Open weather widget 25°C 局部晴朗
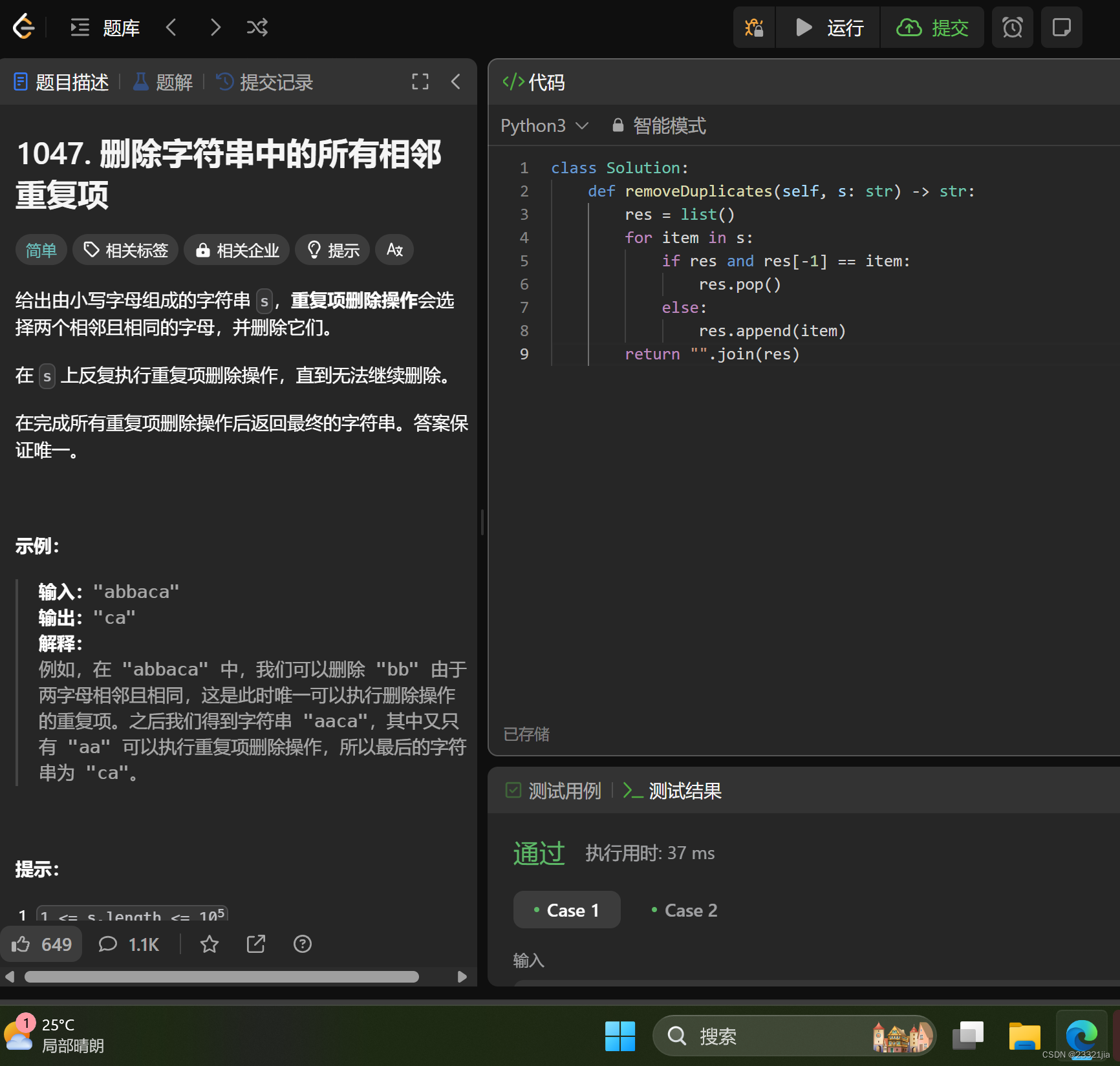Image resolution: width=1120 pixels, height=1066 pixels. coord(54,1035)
